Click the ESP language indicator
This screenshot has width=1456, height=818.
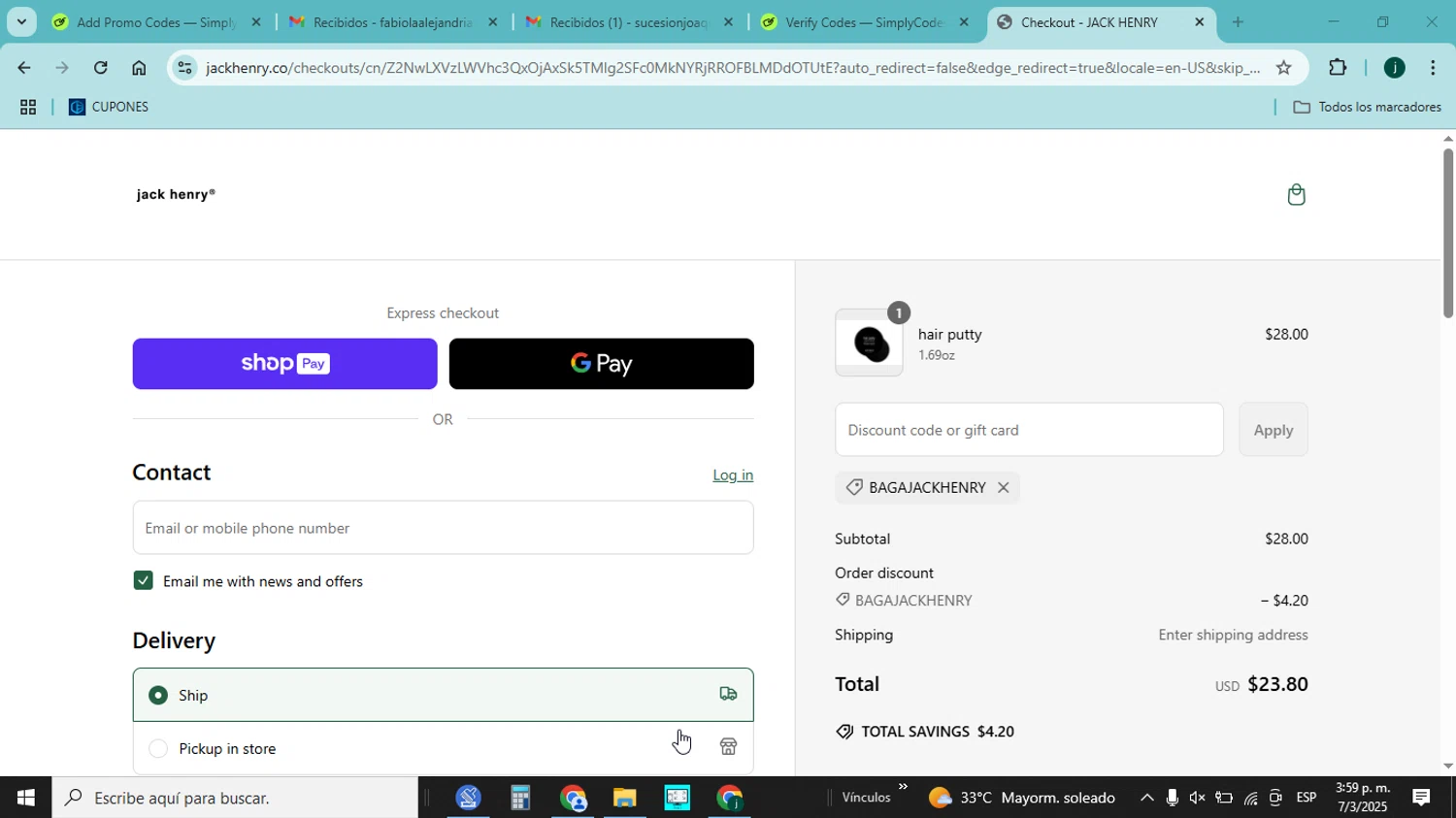pos(1307,799)
